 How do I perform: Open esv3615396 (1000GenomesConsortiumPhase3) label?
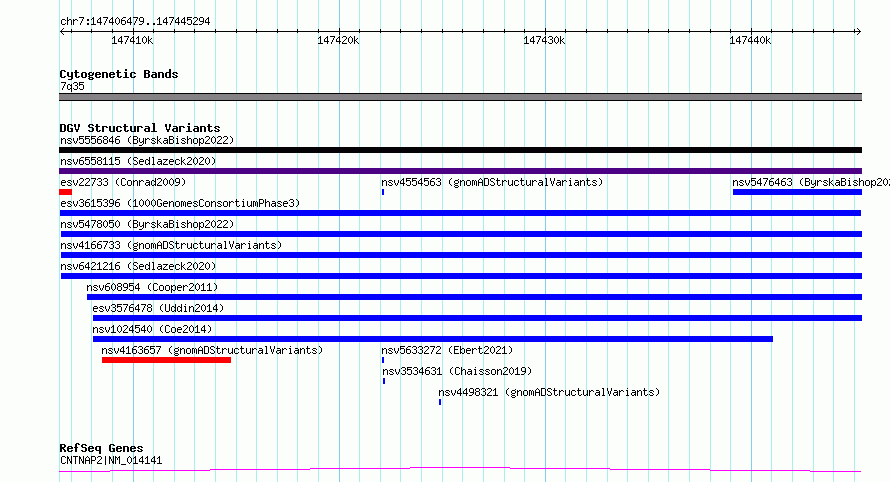(x=180, y=203)
